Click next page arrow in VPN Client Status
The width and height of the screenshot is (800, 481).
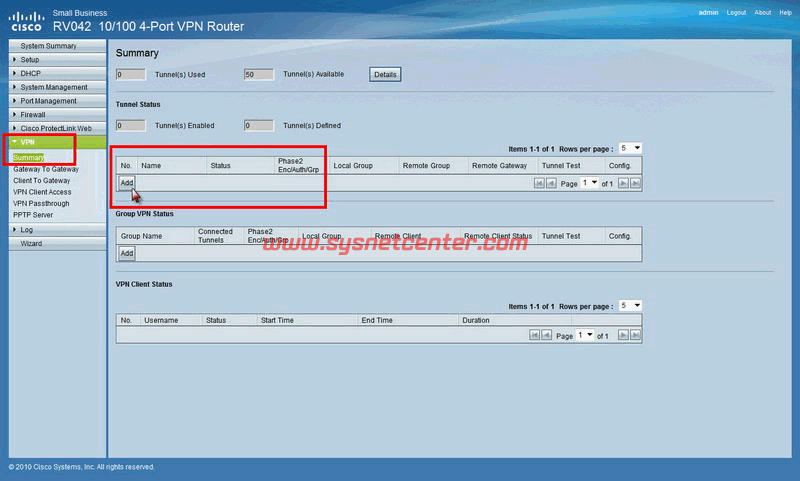(623, 336)
